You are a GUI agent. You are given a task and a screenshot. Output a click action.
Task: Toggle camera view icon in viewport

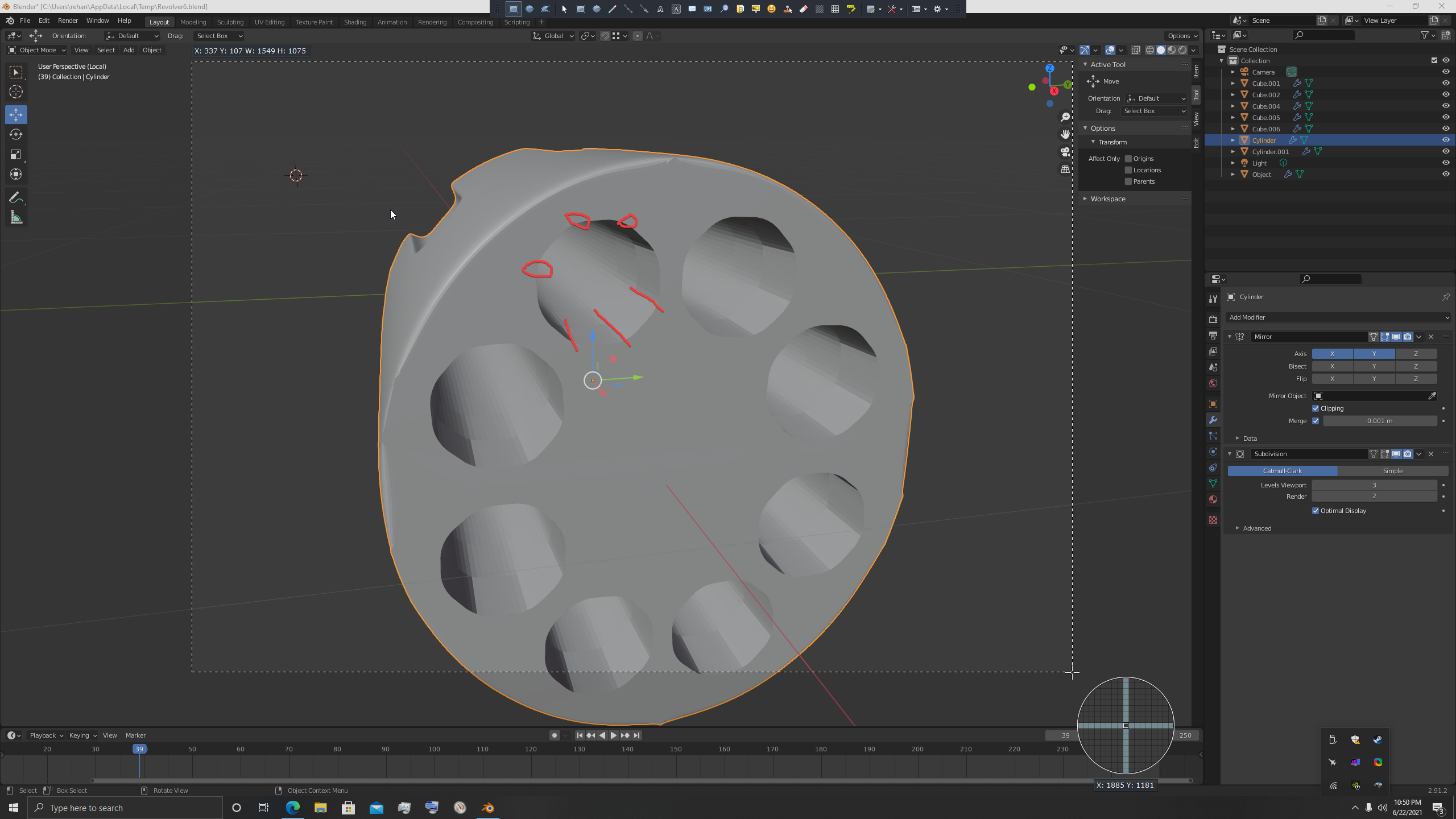pyautogui.click(x=1065, y=152)
